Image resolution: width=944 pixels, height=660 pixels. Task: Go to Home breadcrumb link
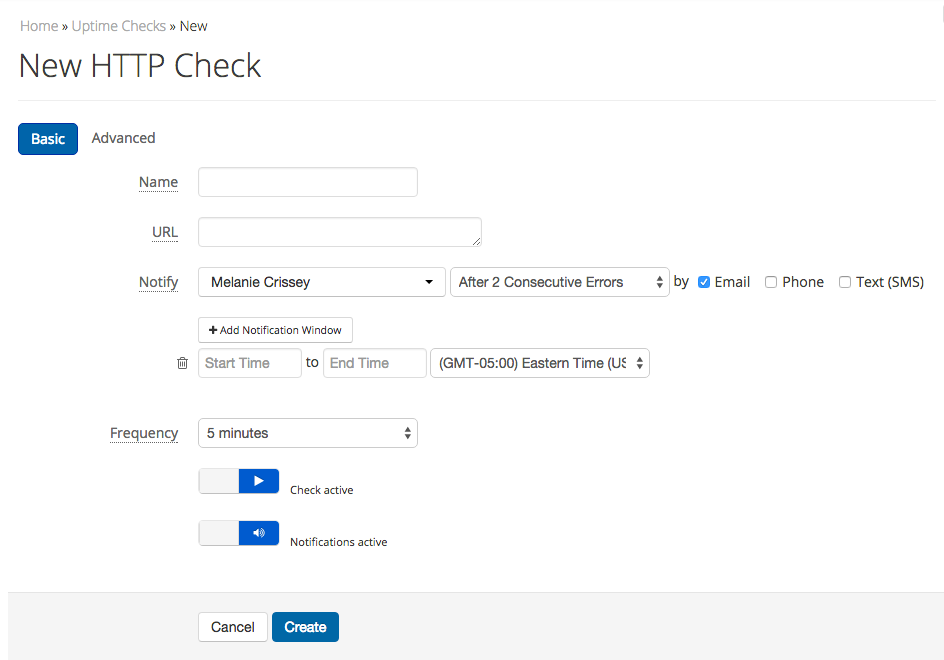pos(39,26)
